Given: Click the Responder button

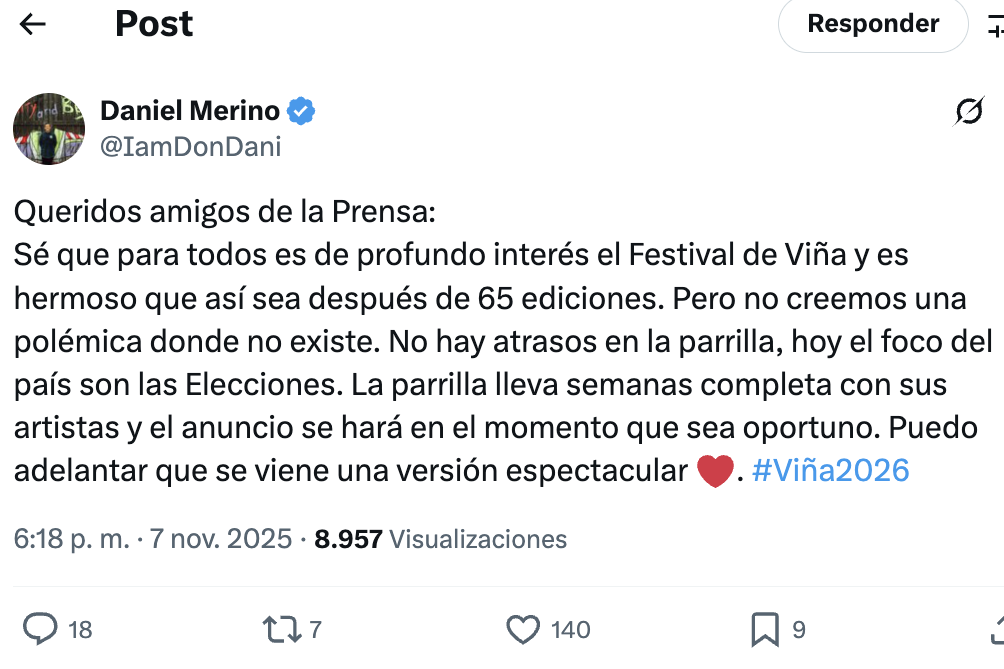Looking at the screenshot, I should tap(872, 25).
